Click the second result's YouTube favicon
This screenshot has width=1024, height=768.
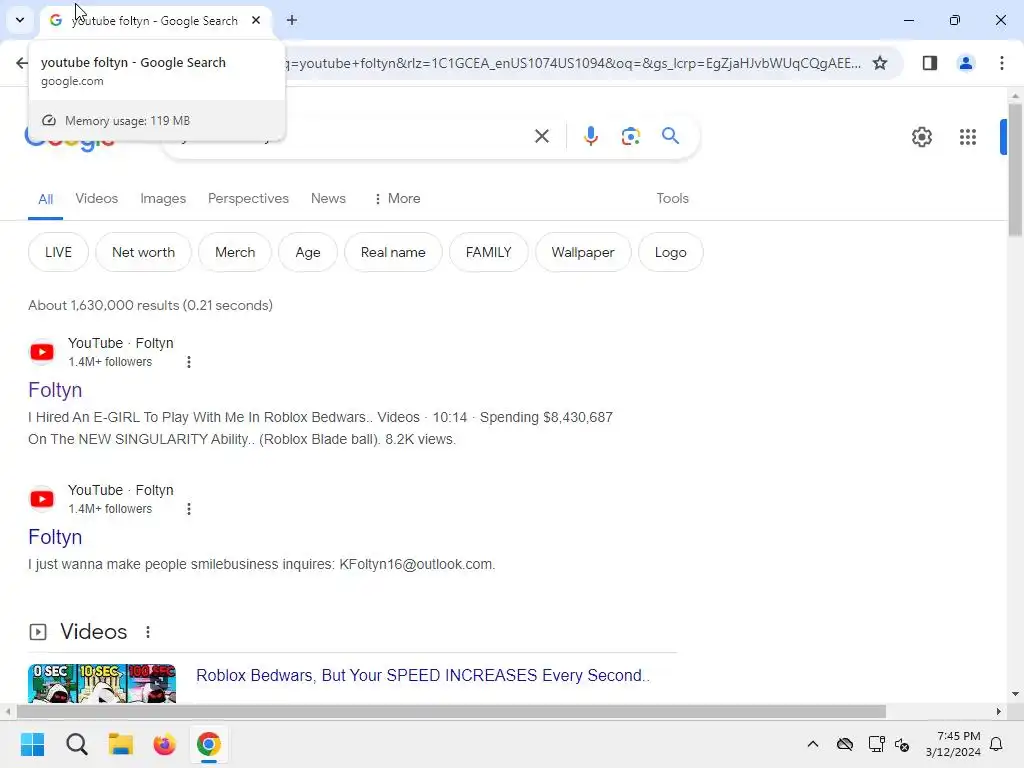click(42, 499)
